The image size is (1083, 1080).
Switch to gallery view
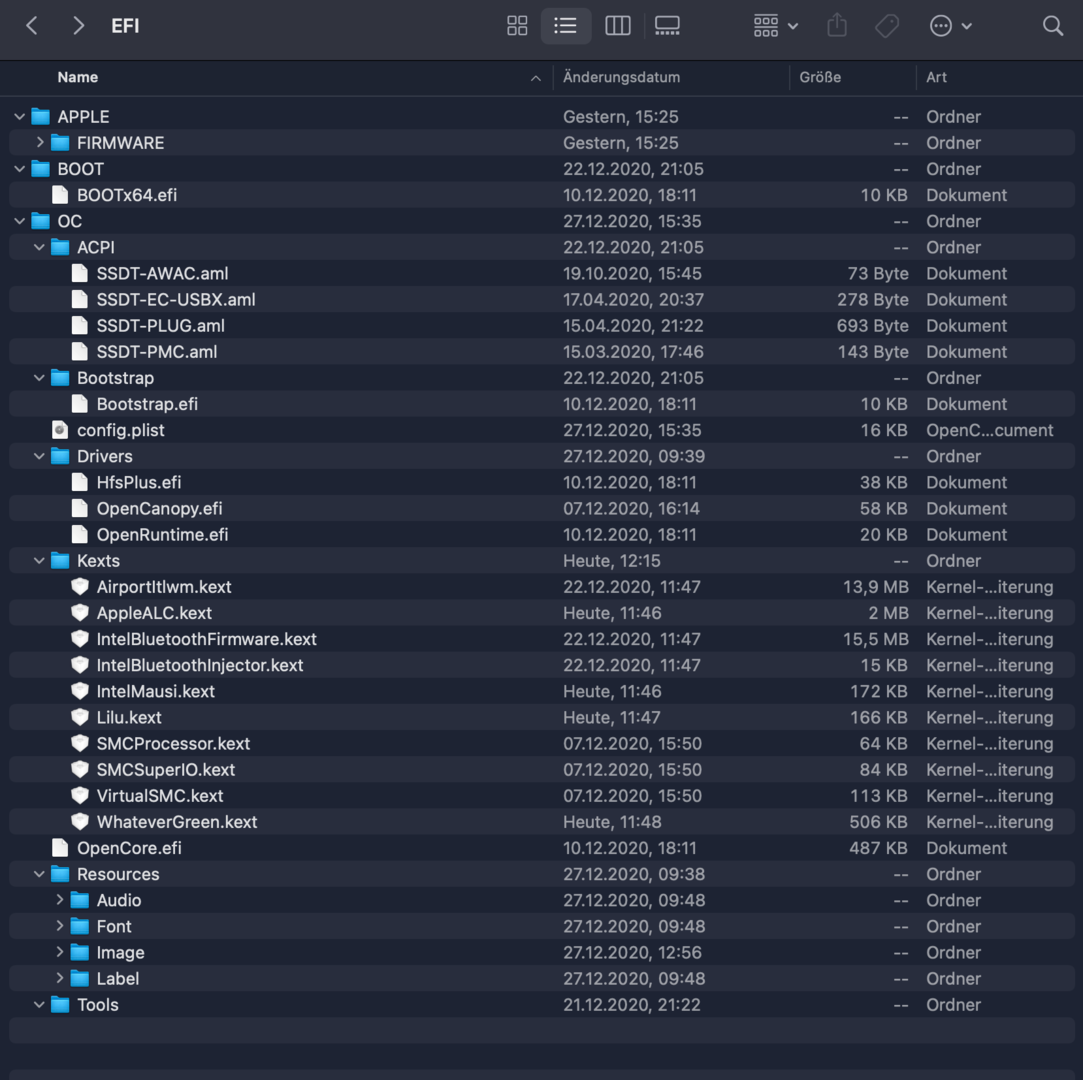point(667,26)
